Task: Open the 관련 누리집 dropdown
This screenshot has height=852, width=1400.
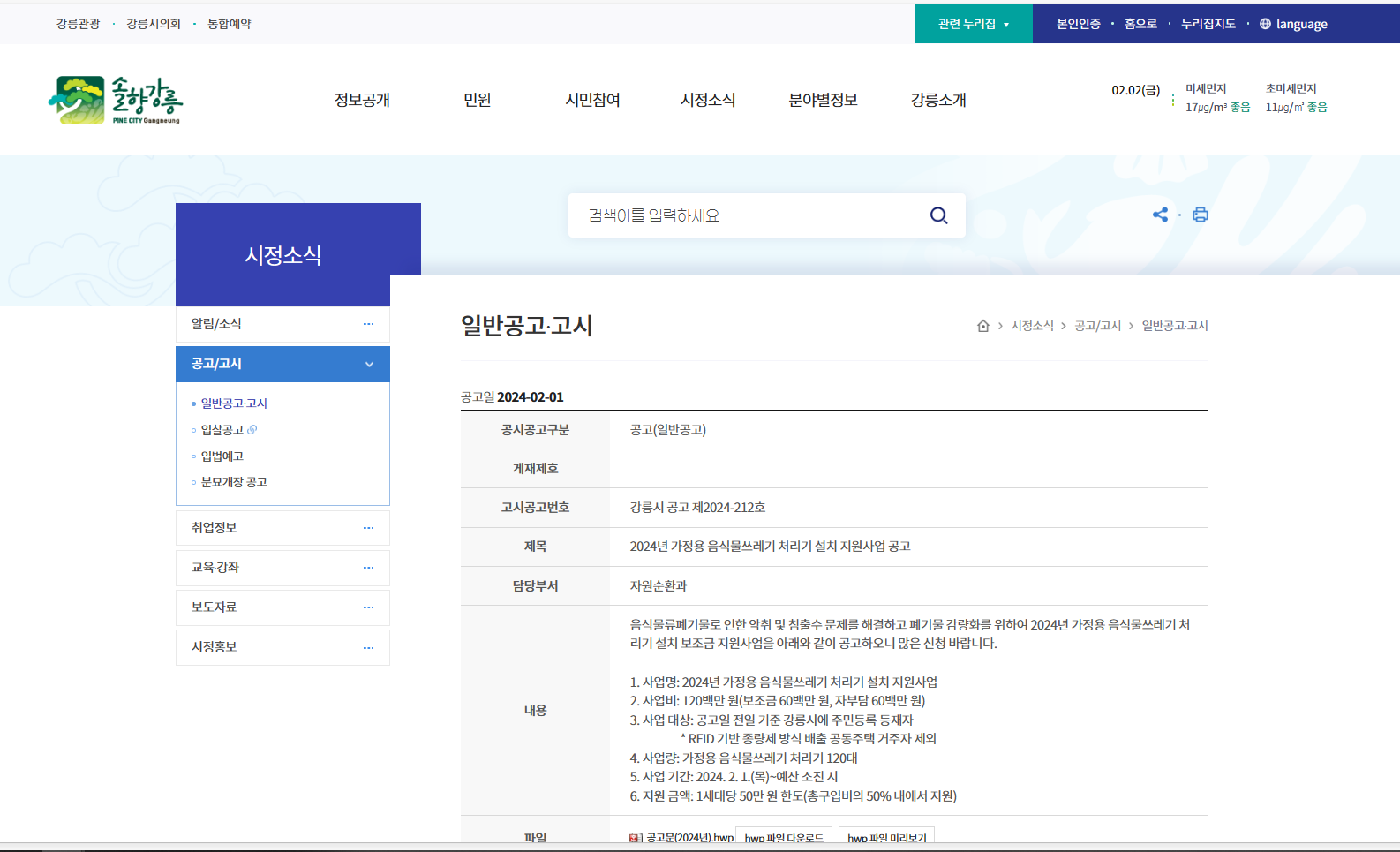Action: click(973, 24)
